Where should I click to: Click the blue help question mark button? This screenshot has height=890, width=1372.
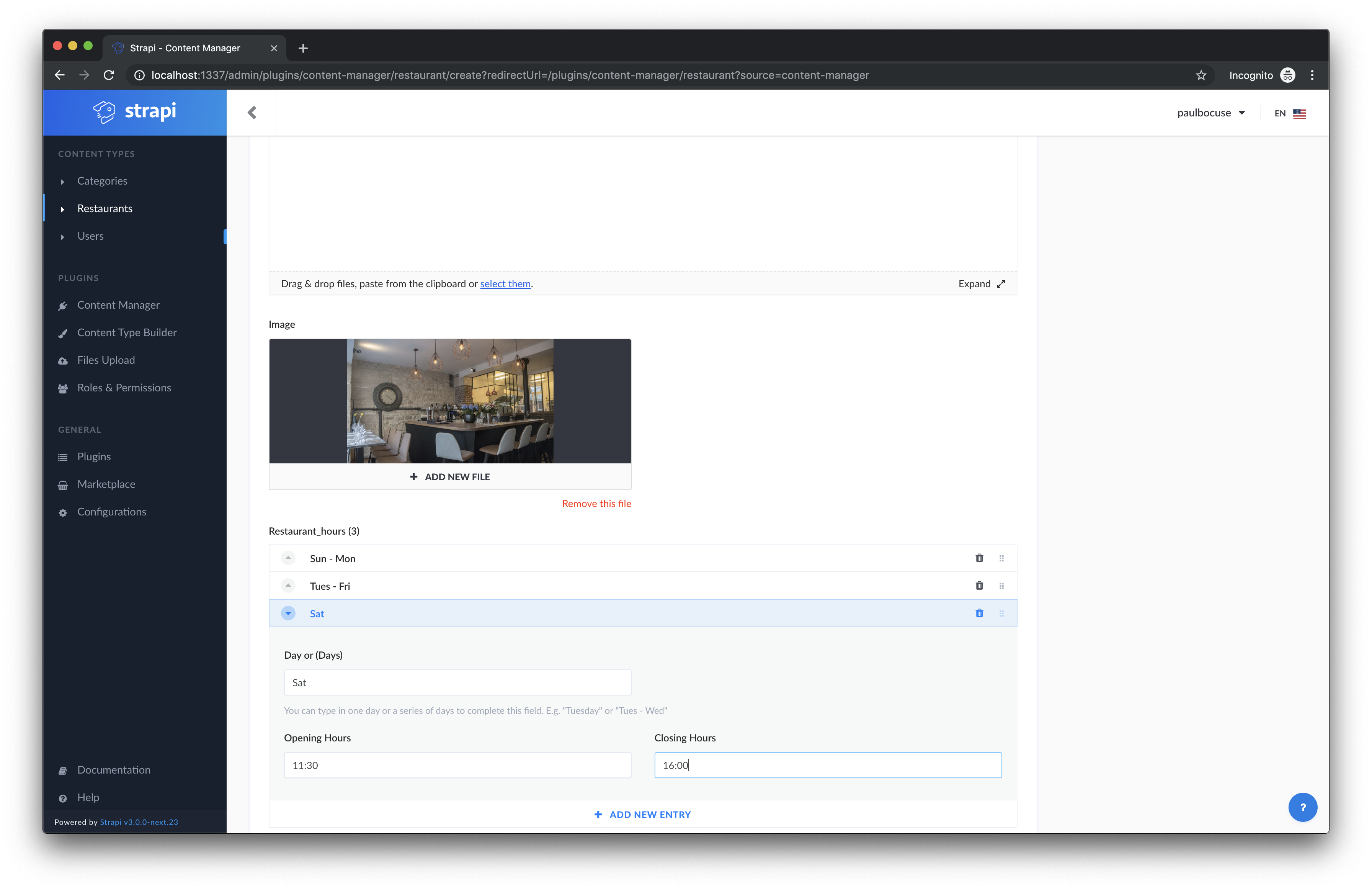click(1302, 807)
